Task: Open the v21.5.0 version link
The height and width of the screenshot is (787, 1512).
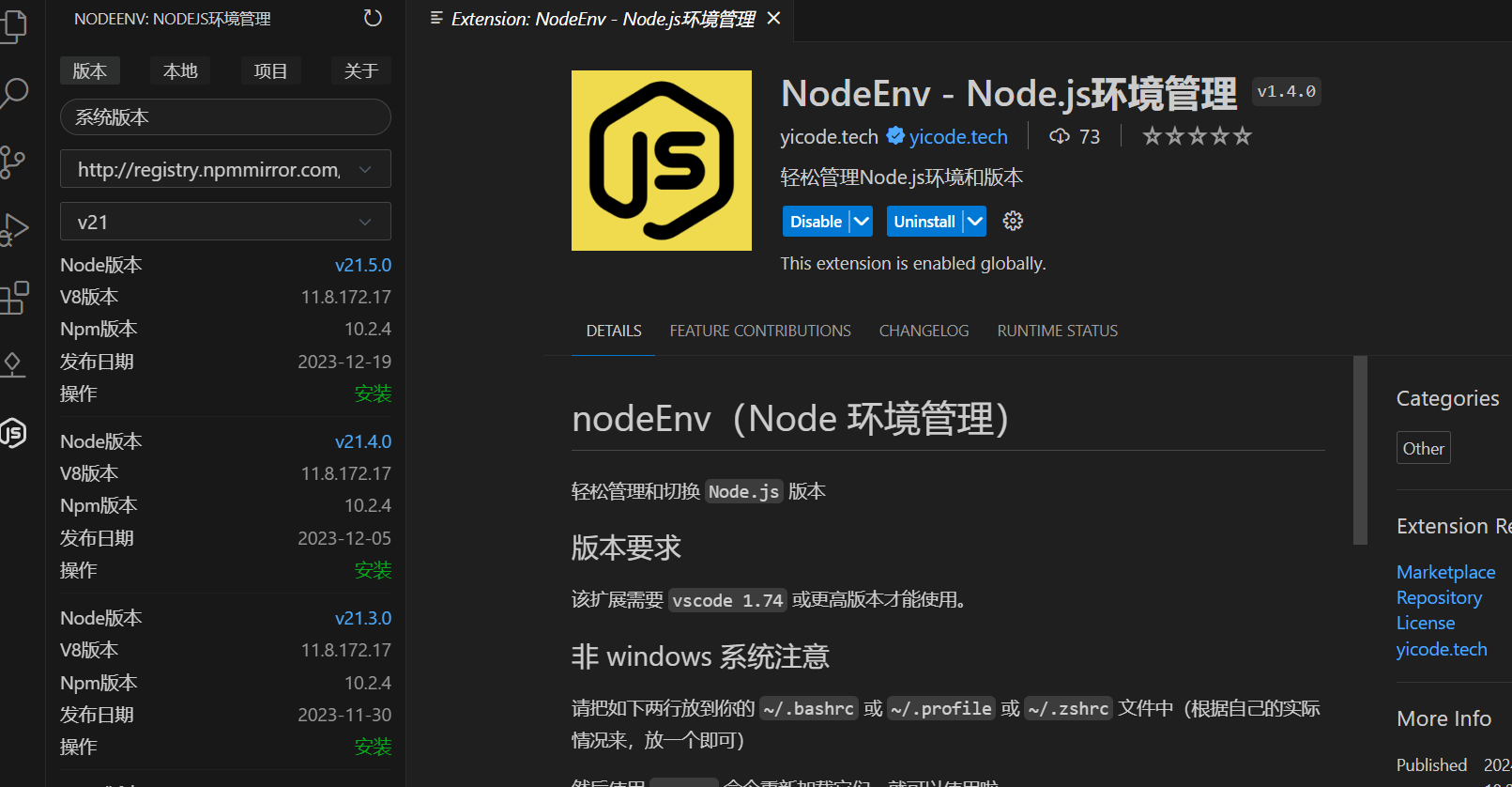Action: (x=363, y=265)
